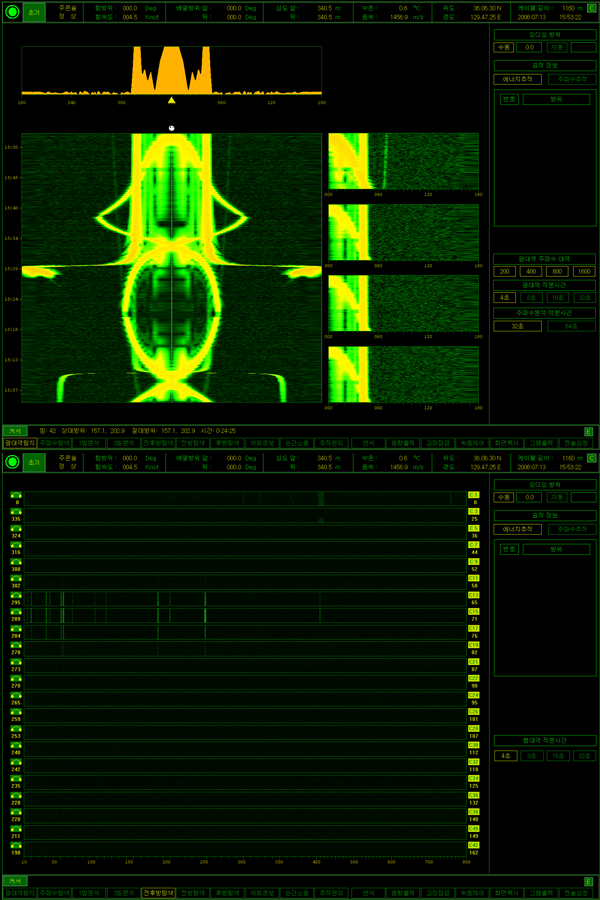Screen dimensions: 600x900
Task: Open the 광대역탐지 tab in the top panel
Action: tap(18, 442)
